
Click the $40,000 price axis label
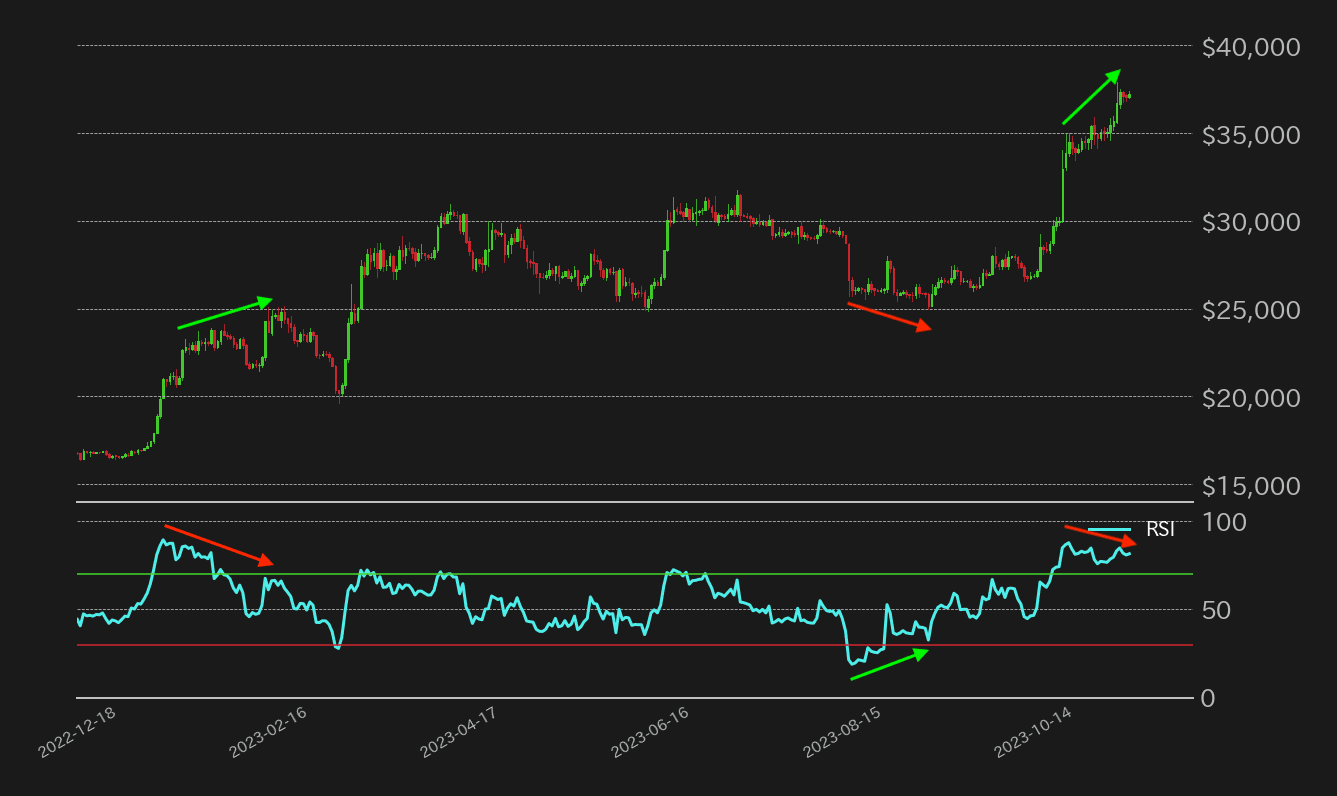click(1250, 47)
